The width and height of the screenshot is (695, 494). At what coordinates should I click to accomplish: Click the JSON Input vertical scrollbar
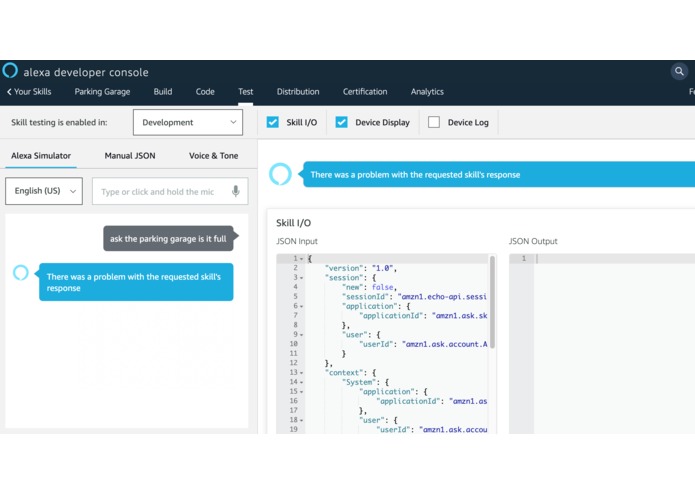click(492, 301)
